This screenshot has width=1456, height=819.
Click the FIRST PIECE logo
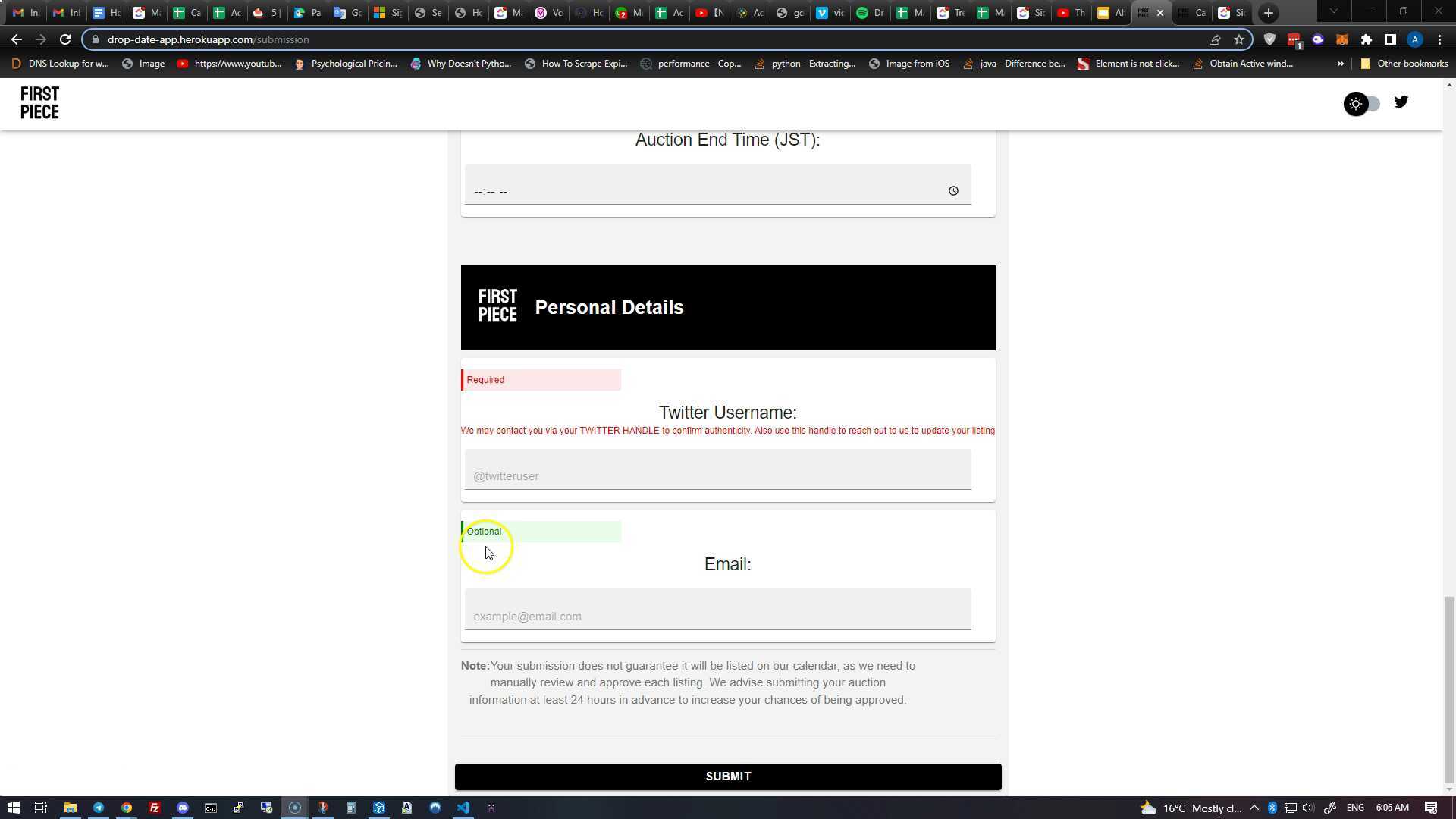[39, 102]
